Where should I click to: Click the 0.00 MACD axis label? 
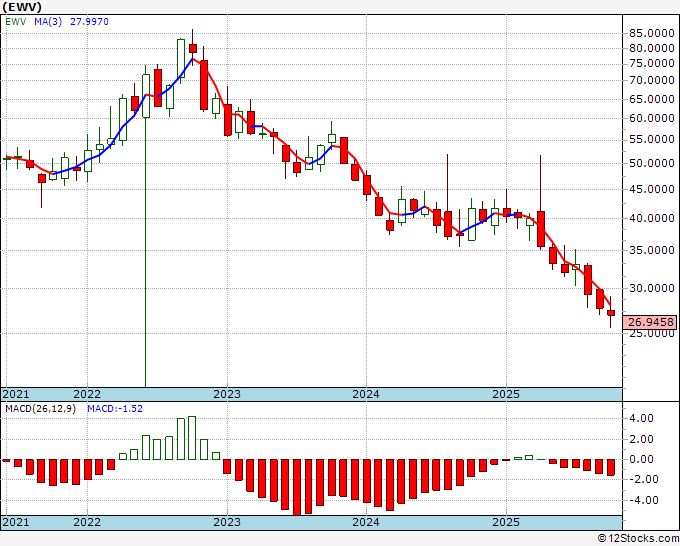pos(643,459)
